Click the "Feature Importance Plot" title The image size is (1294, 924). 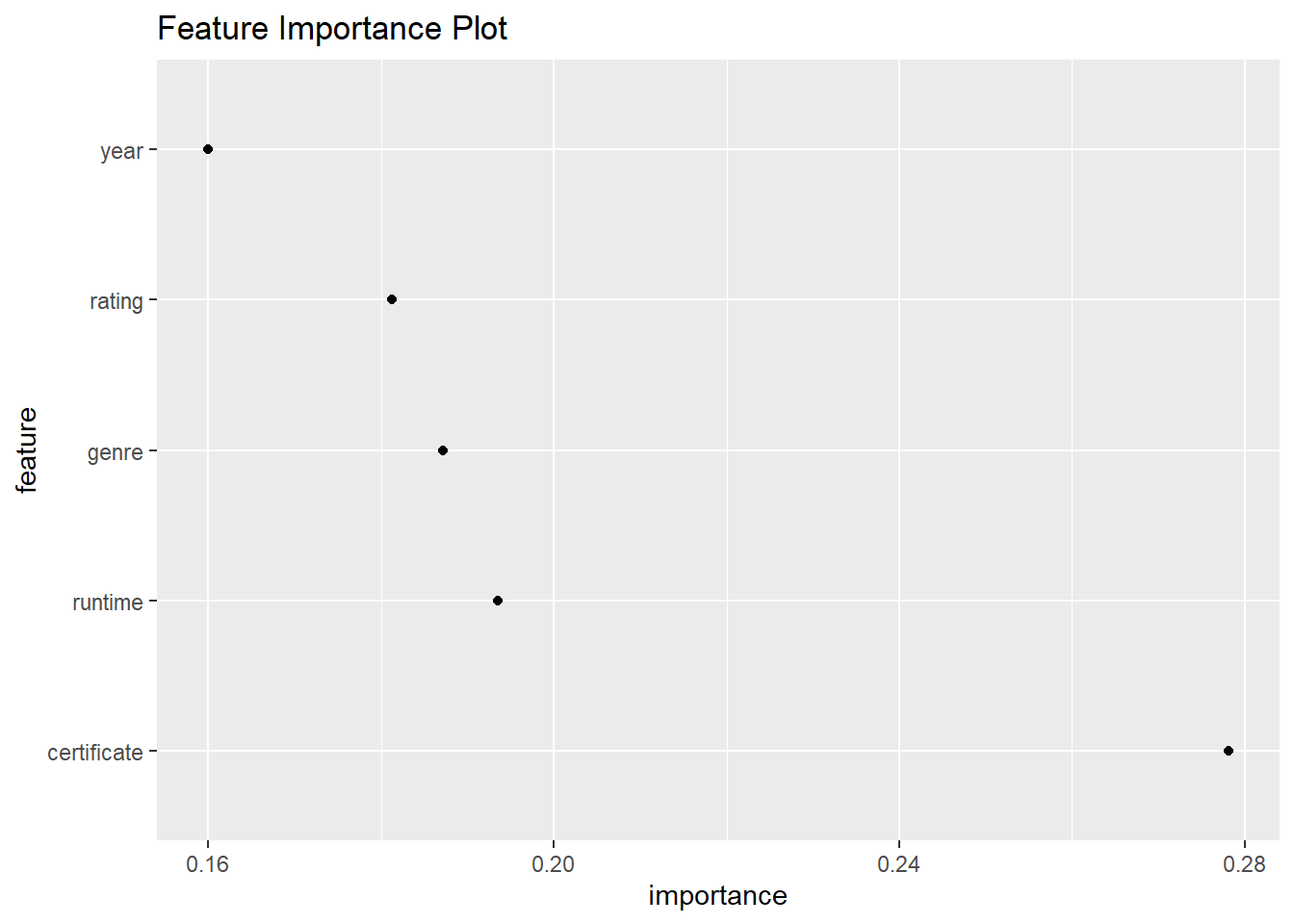332,29
